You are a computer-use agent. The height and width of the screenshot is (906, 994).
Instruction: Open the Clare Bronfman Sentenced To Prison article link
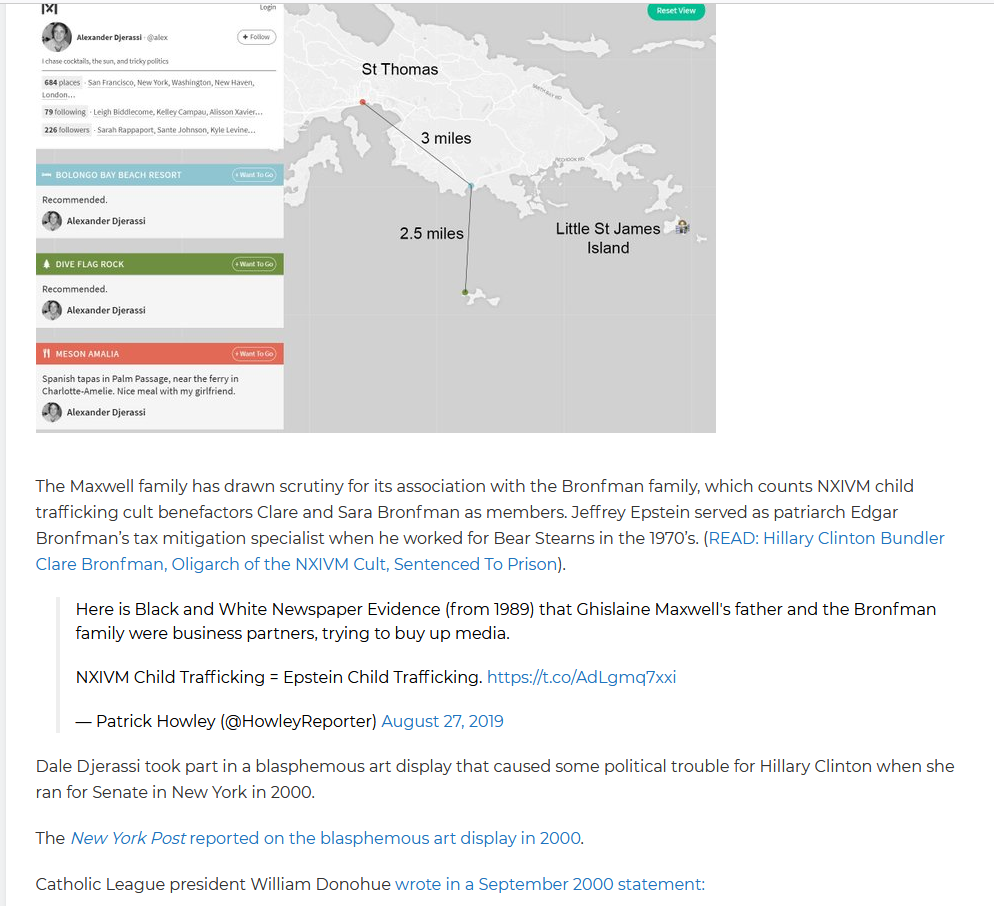pyautogui.click(x=490, y=551)
